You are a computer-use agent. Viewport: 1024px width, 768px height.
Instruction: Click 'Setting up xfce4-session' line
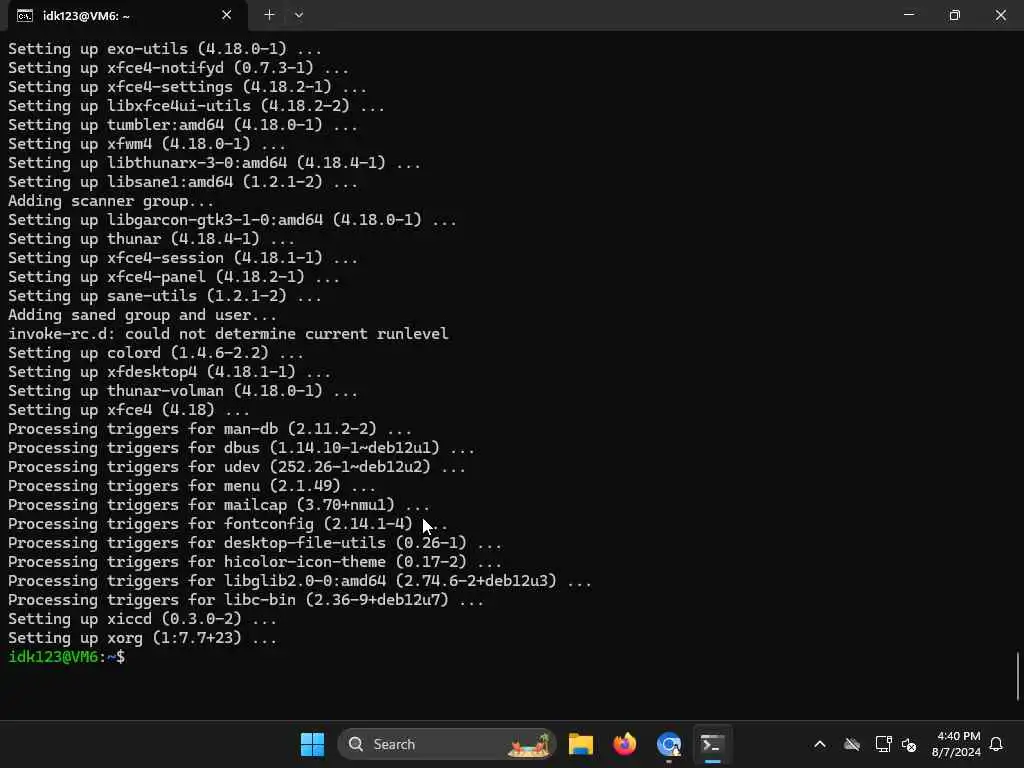point(183,259)
